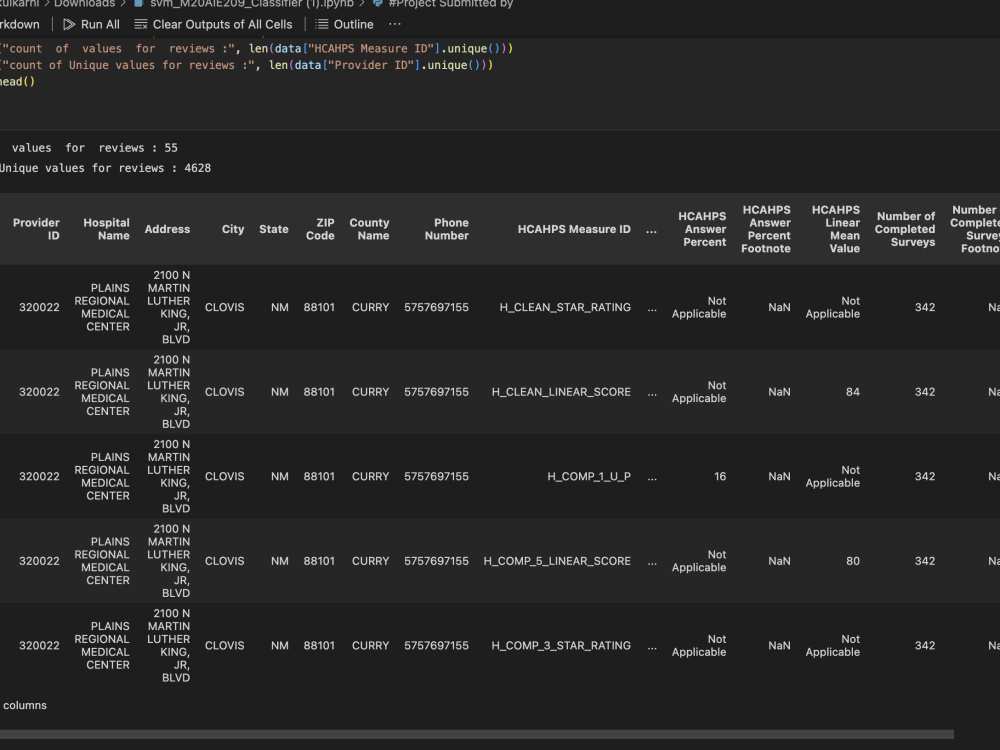Click the Provider ID column header

(36, 229)
